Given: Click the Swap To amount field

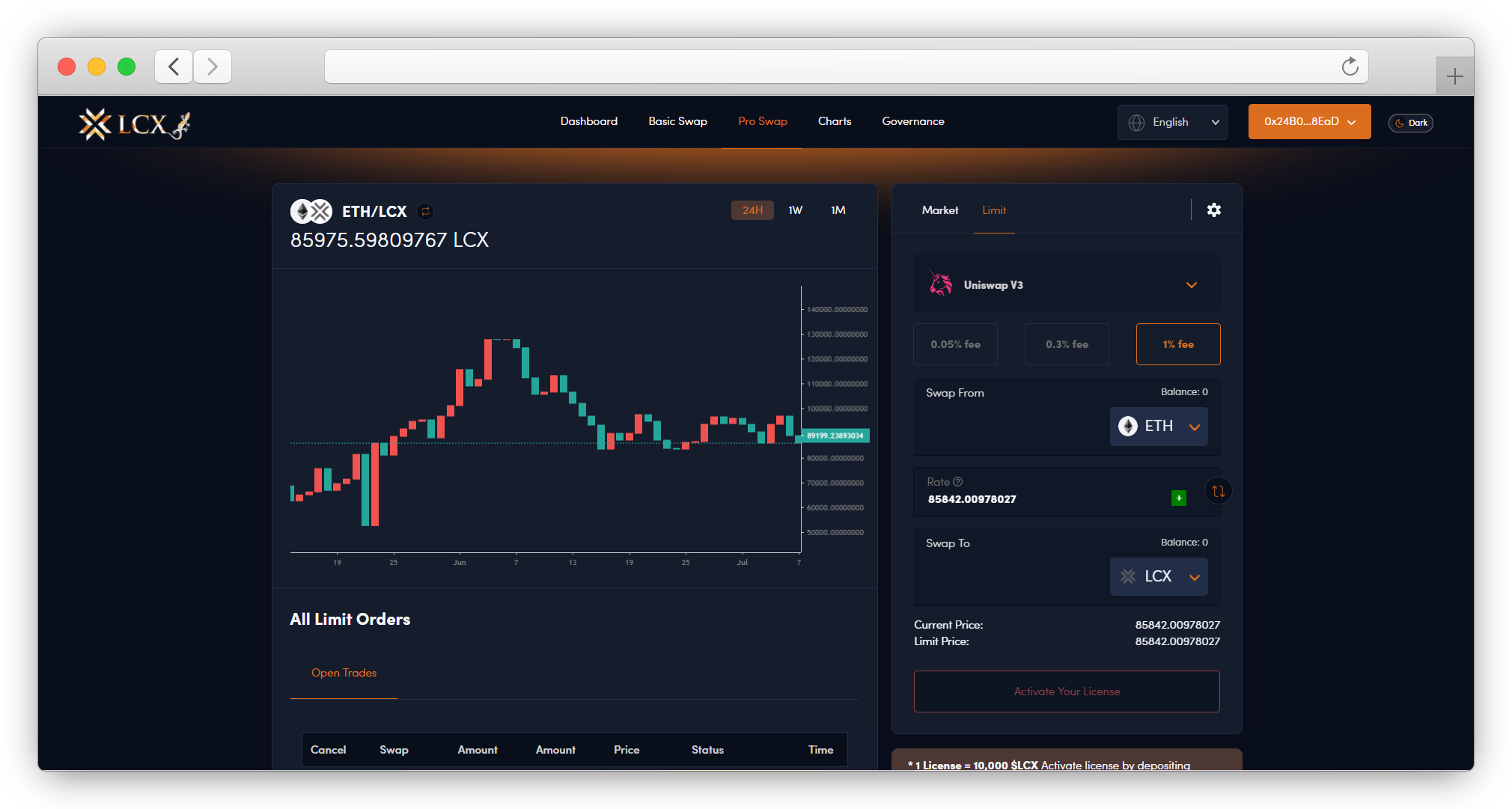Looking at the screenshot, I should click(x=1014, y=576).
